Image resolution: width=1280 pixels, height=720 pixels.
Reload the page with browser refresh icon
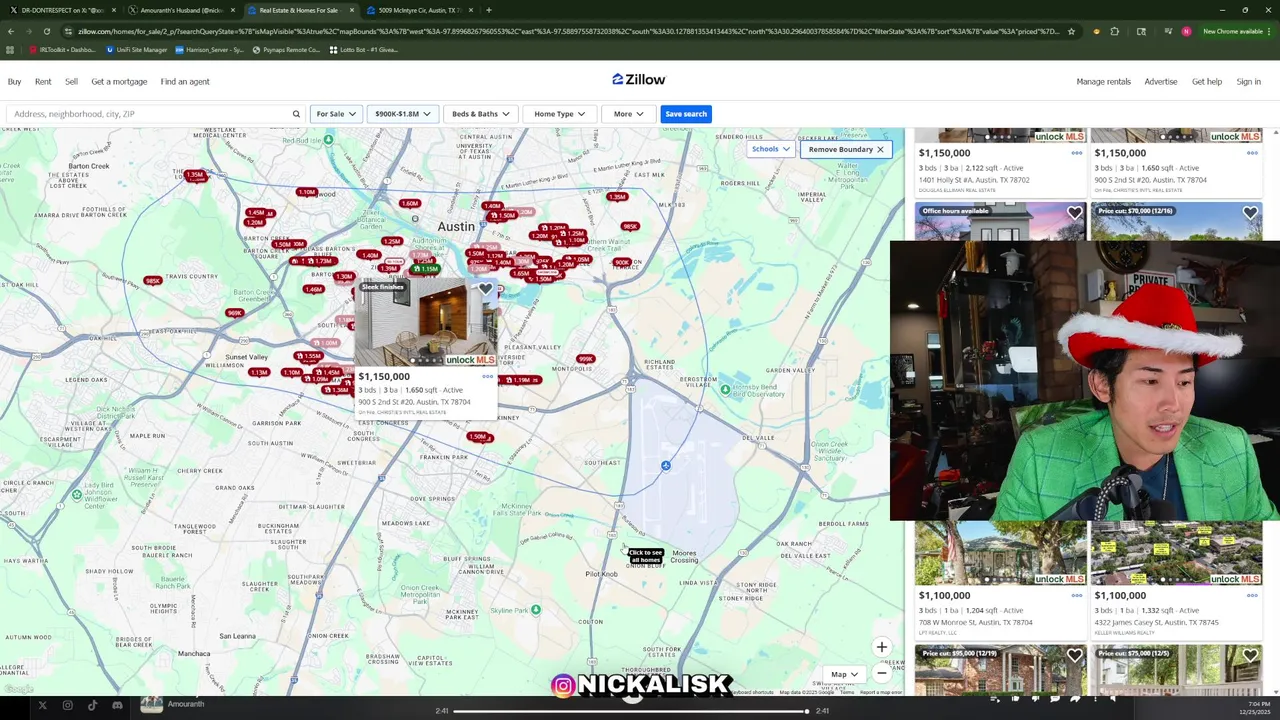click(x=46, y=31)
